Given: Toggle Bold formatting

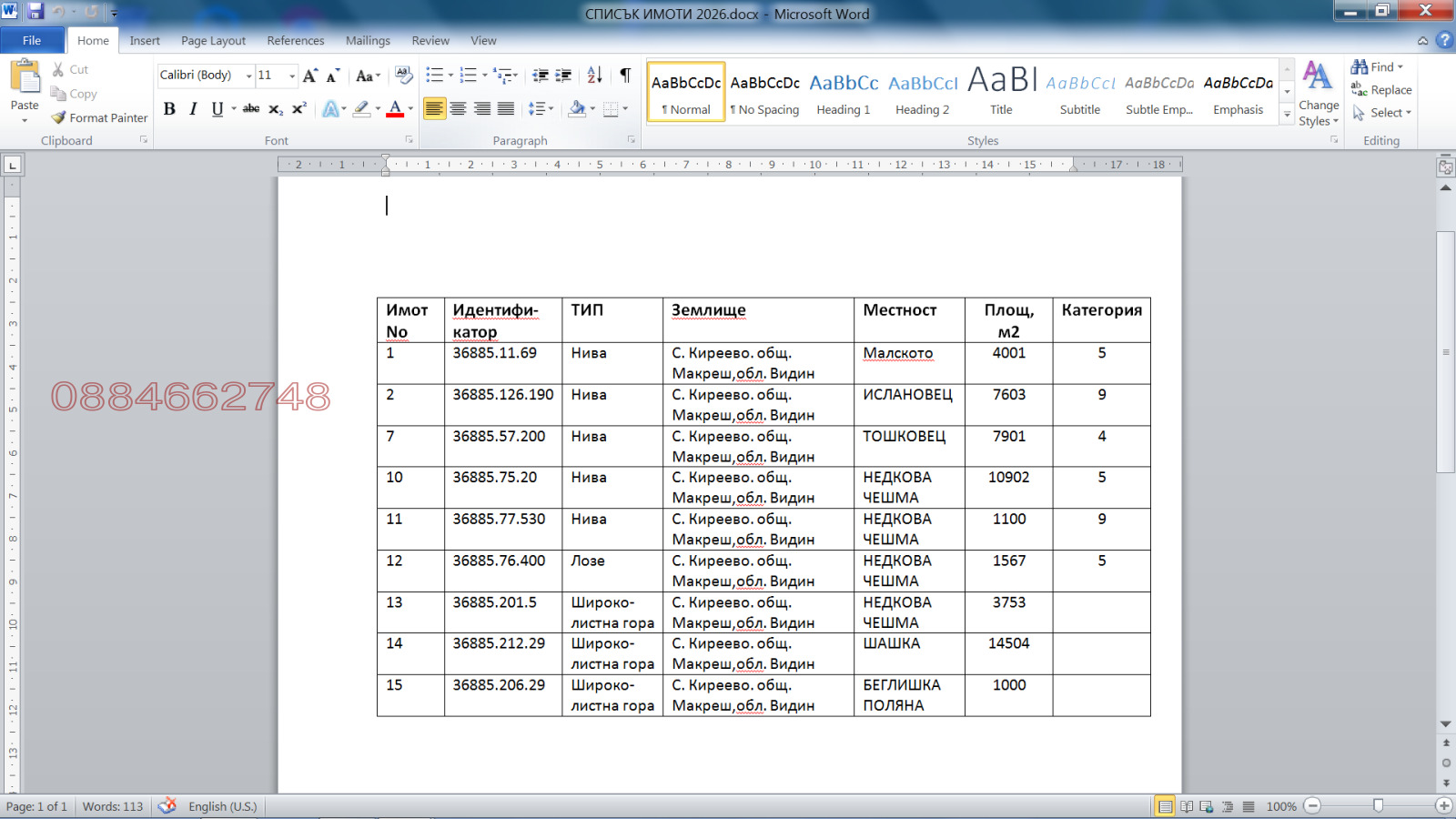Looking at the screenshot, I should coord(169,109).
